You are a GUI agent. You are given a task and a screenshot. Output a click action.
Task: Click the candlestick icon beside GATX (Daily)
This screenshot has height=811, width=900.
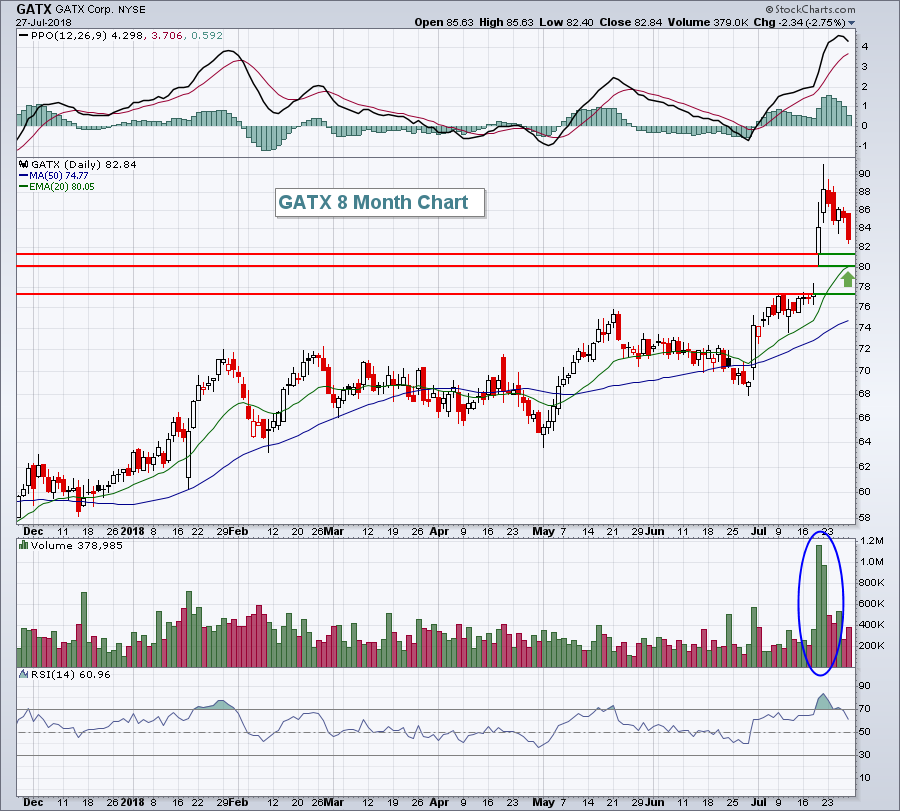coord(24,165)
